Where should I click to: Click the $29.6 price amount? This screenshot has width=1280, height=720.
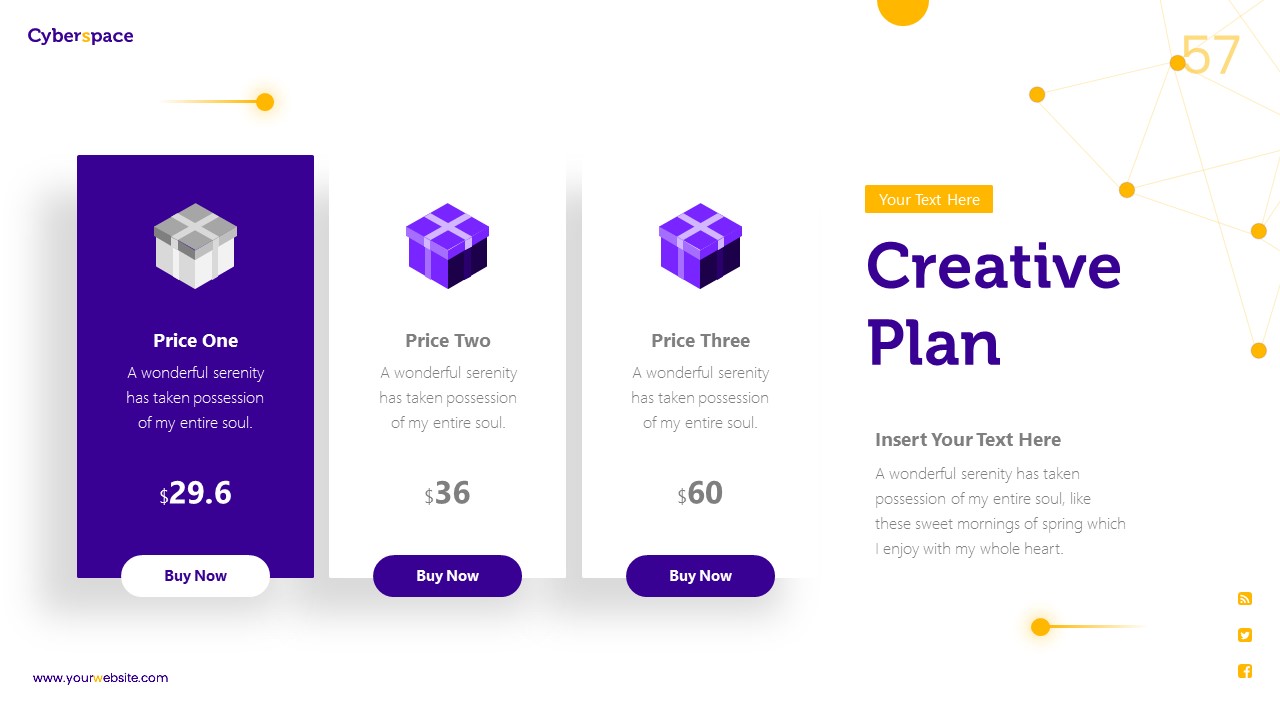click(196, 493)
